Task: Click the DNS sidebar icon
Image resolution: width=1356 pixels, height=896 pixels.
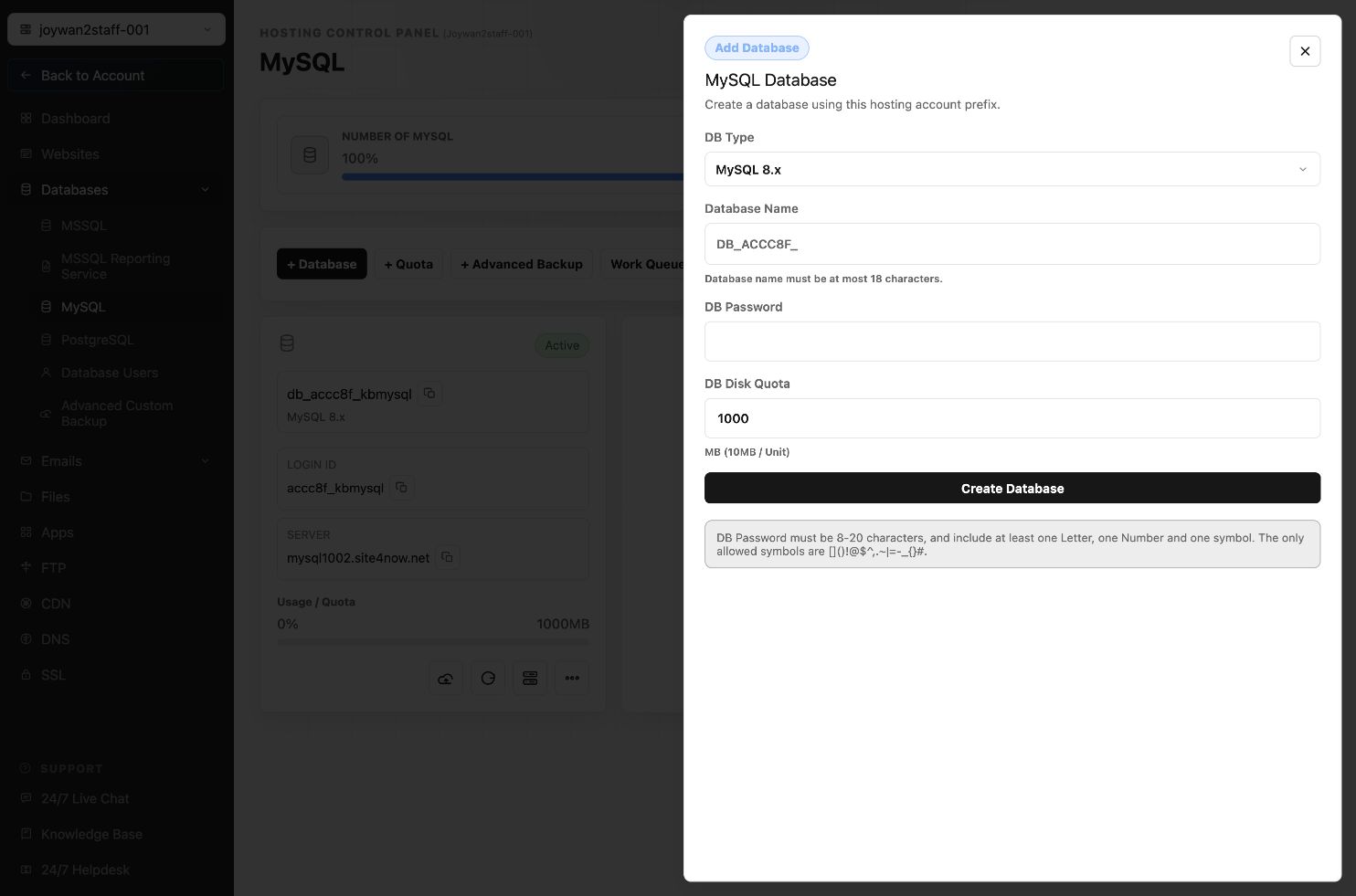Action: pyautogui.click(x=26, y=639)
